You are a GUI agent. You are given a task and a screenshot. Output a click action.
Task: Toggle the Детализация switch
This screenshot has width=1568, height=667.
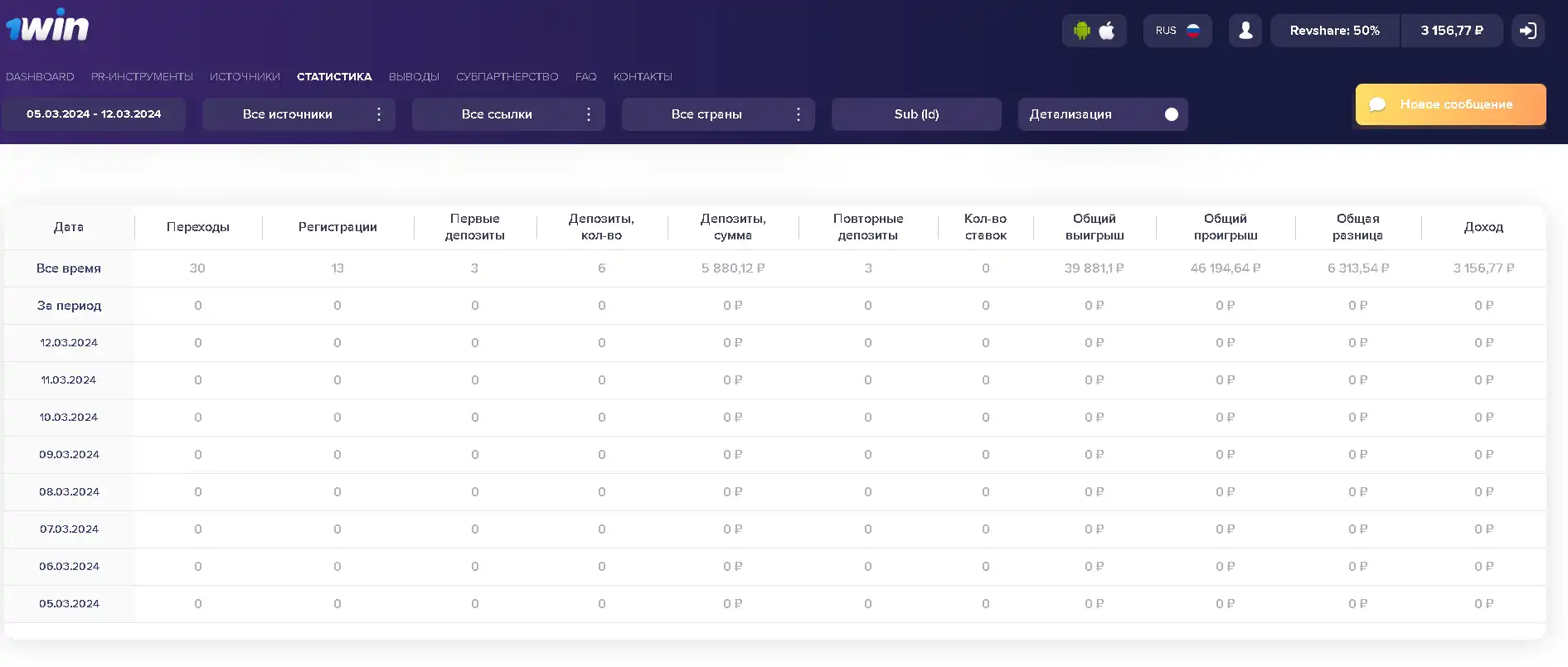pyautogui.click(x=1171, y=114)
